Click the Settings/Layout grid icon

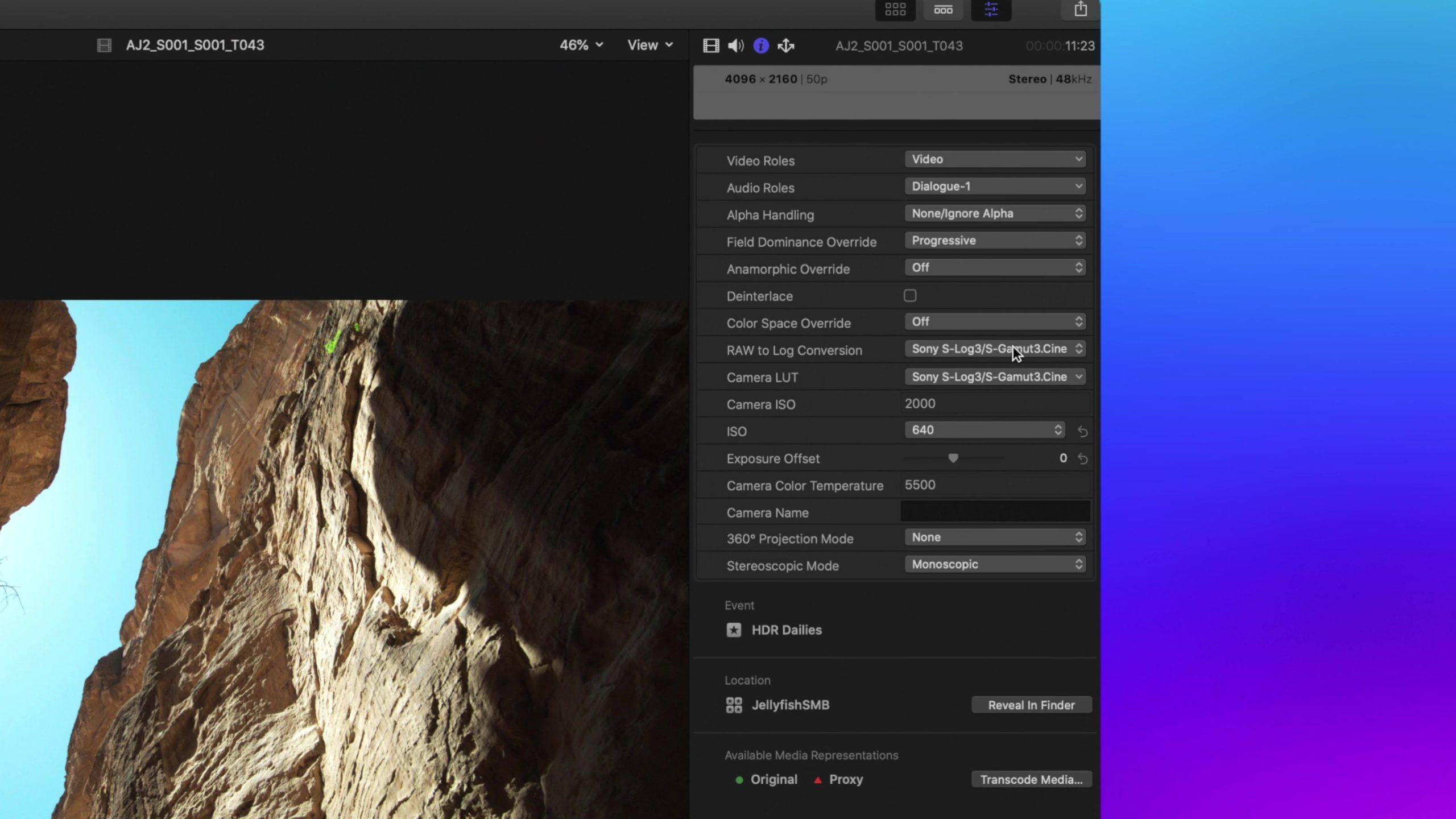click(x=895, y=10)
